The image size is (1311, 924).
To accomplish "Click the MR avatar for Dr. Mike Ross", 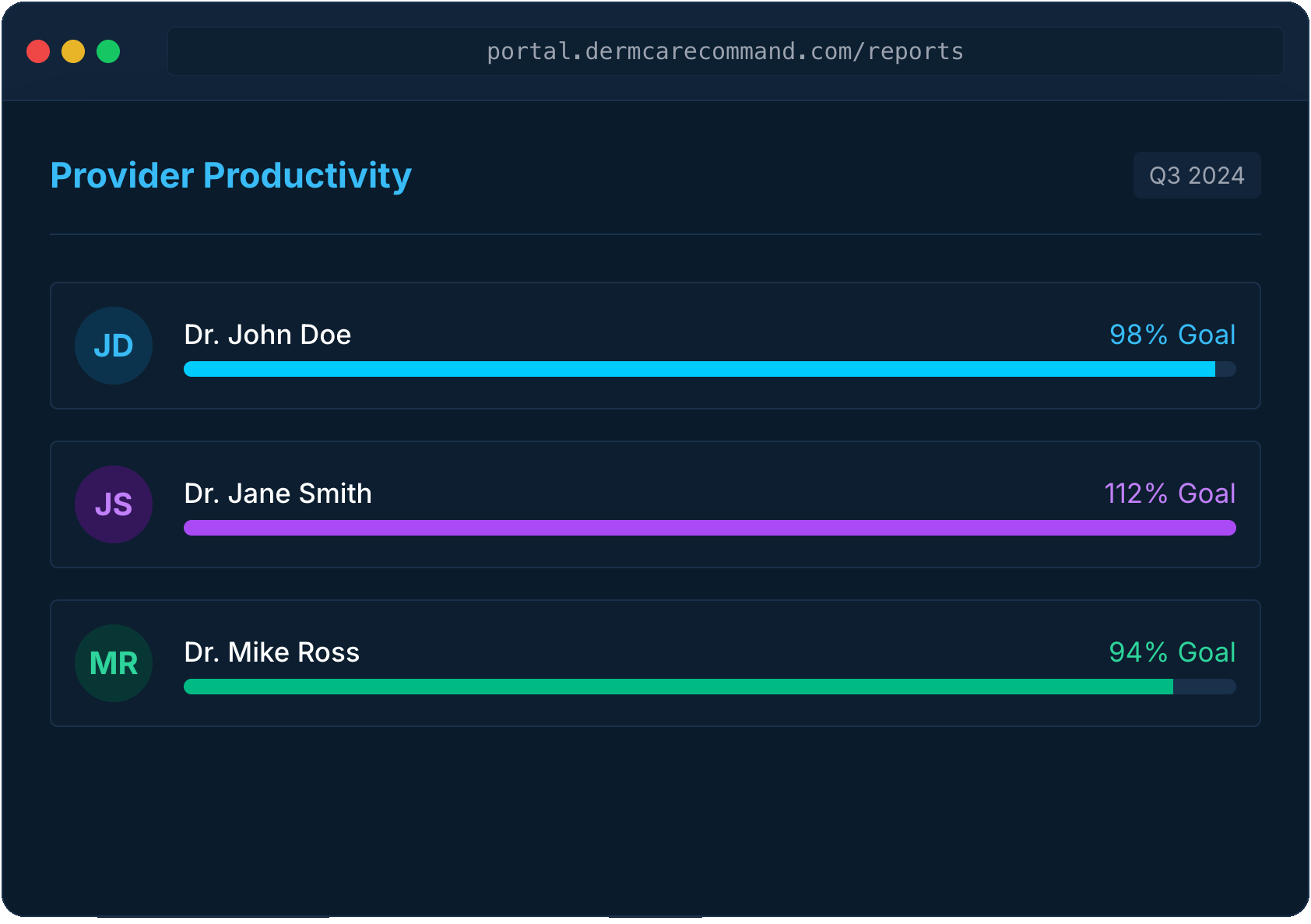I will (x=114, y=663).
